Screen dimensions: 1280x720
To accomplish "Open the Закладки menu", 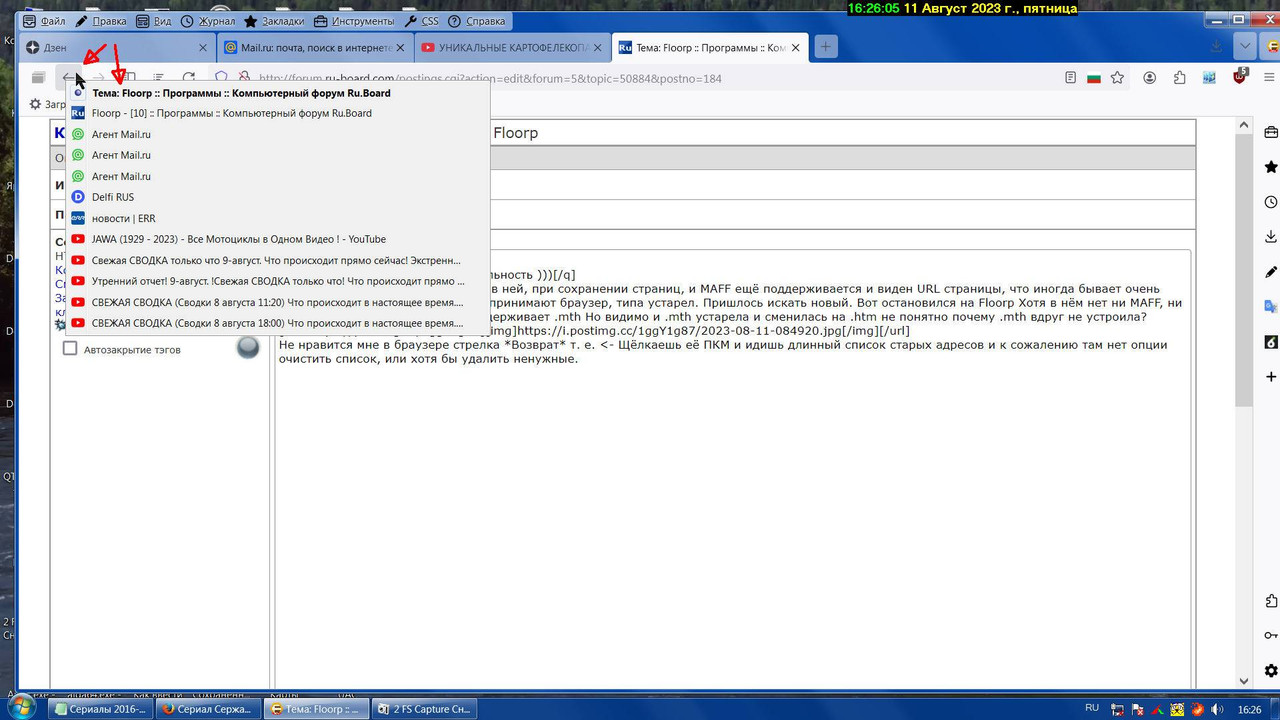I will click(x=275, y=21).
